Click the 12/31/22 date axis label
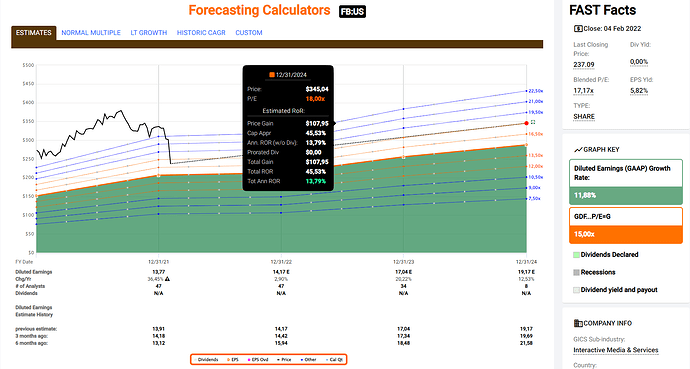The height and width of the screenshot is (369, 690). [281, 262]
